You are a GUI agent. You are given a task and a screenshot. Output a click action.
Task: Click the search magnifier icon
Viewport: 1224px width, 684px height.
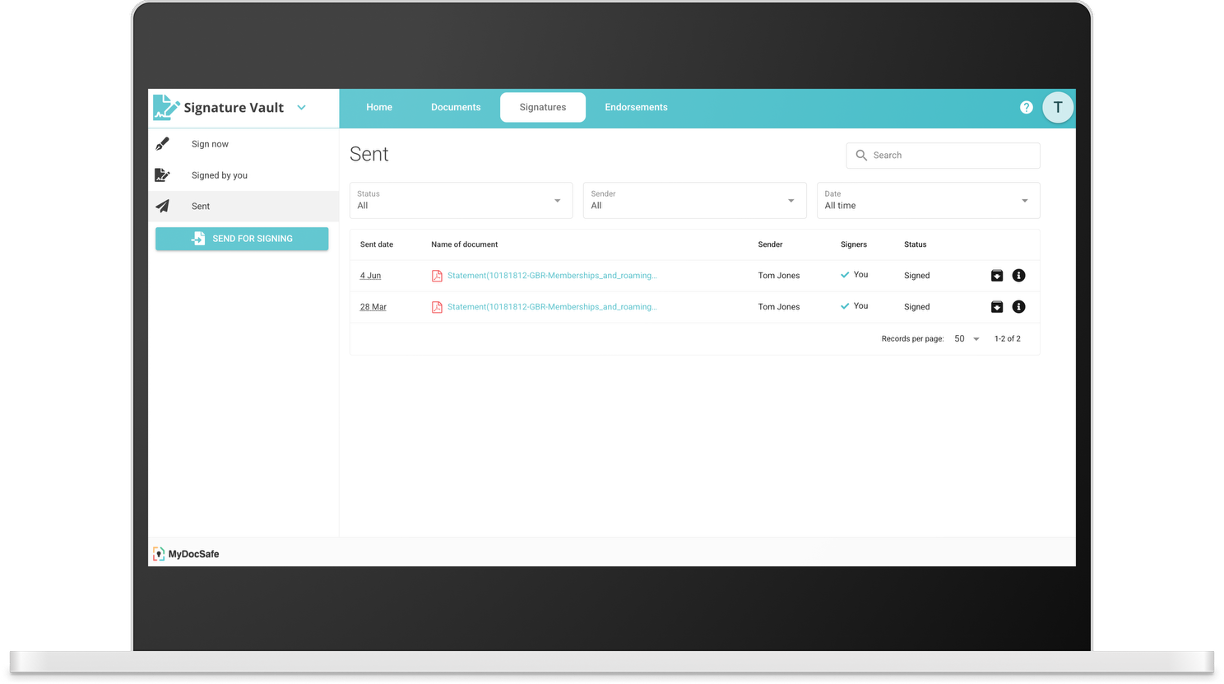click(x=861, y=155)
